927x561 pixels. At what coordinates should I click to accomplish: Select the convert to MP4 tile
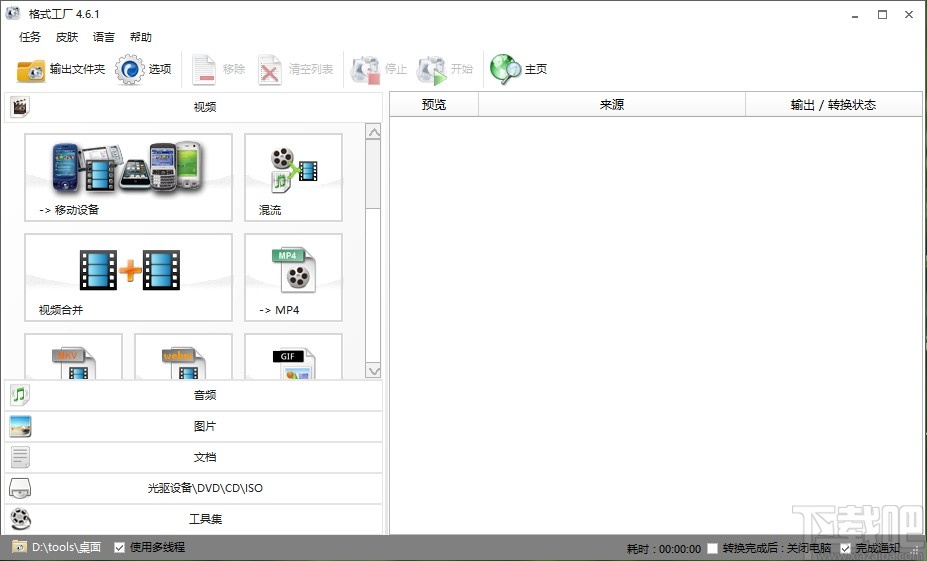tap(293, 277)
